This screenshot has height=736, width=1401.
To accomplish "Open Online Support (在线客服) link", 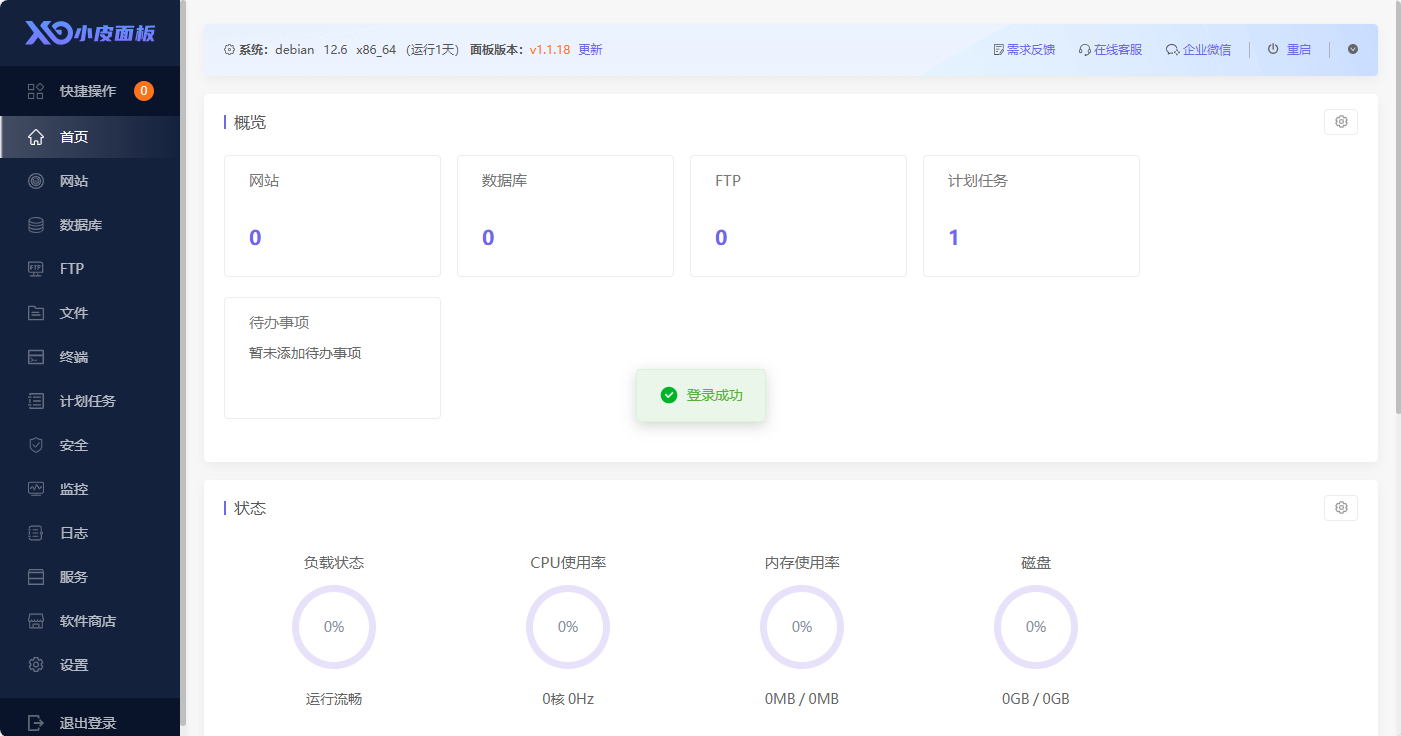I will tap(1110, 49).
